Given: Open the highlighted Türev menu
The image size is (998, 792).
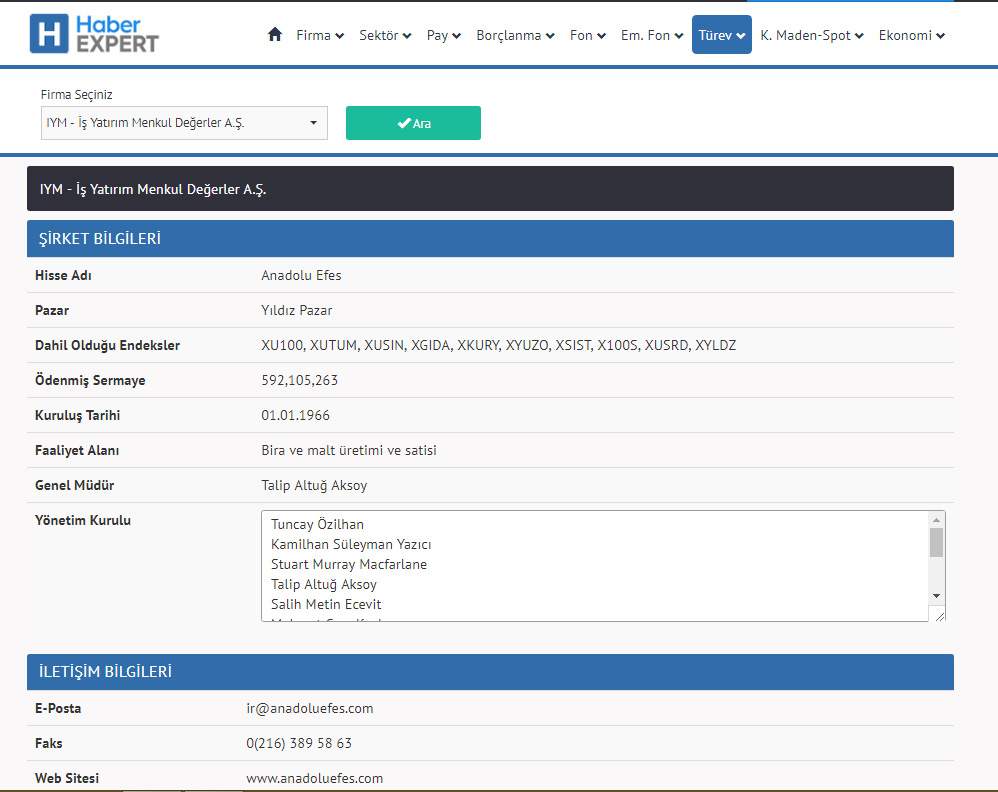Looking at the screenshot, I should [722, 35].
